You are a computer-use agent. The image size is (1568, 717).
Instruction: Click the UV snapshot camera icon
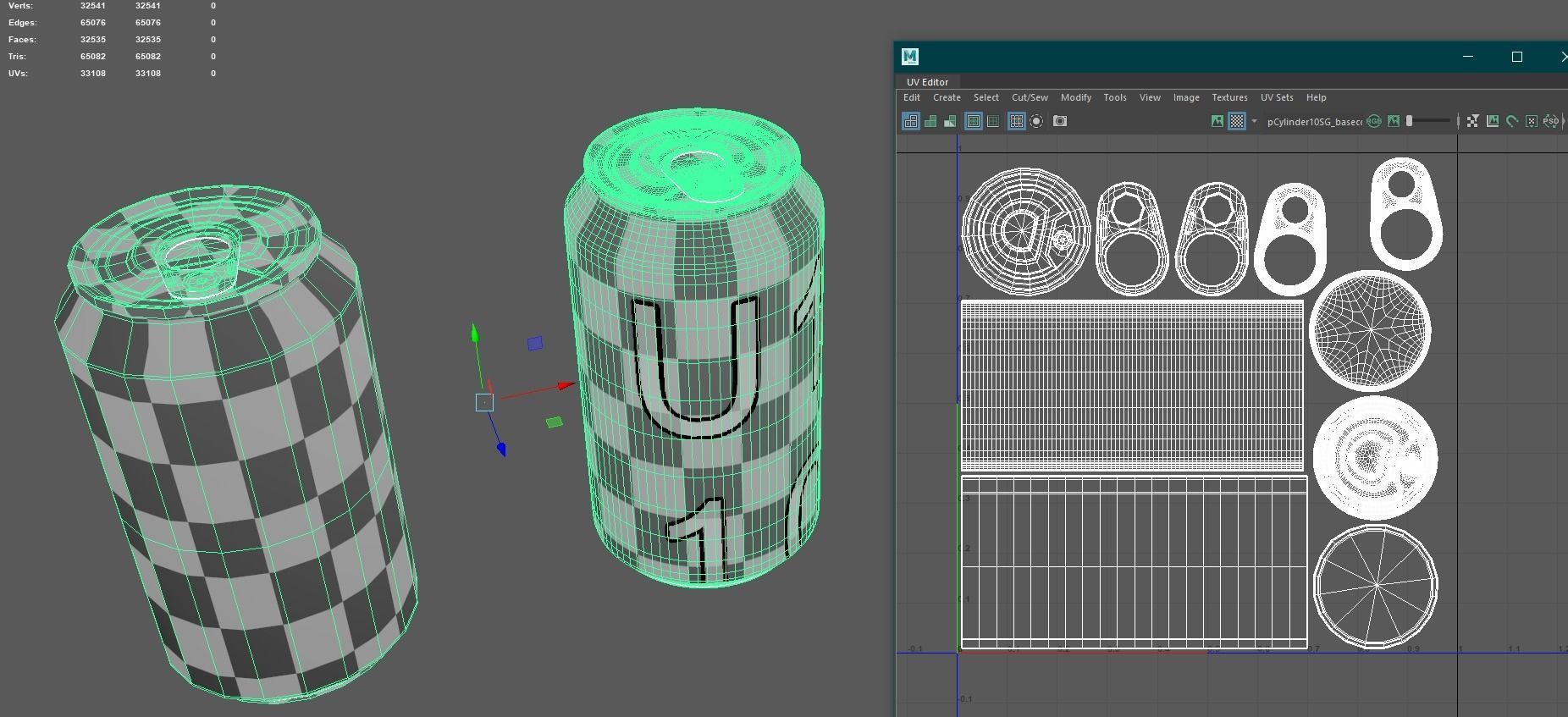(x=1060, y=121)
